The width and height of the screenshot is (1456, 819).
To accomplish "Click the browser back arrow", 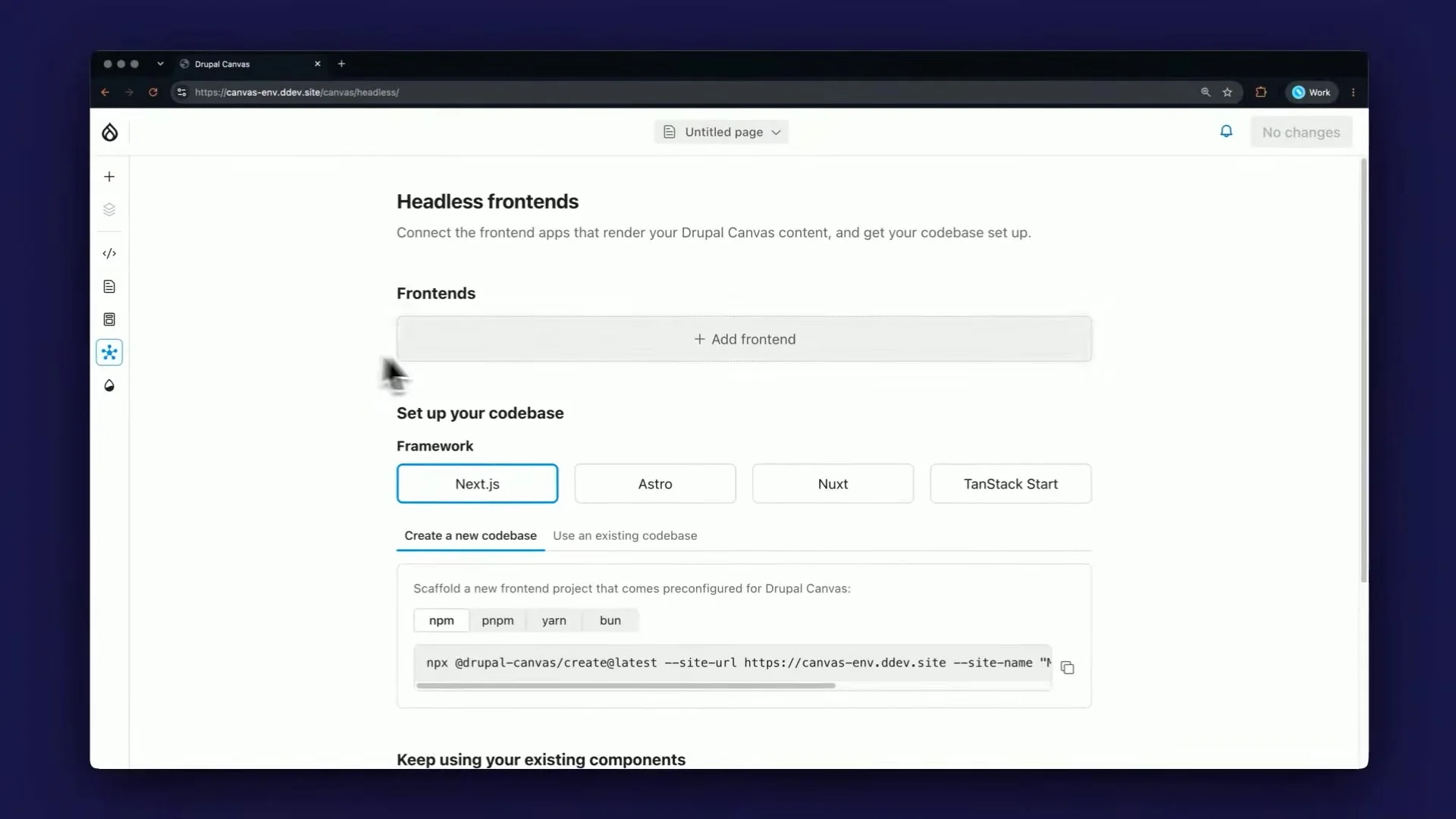I will (105, 93).
